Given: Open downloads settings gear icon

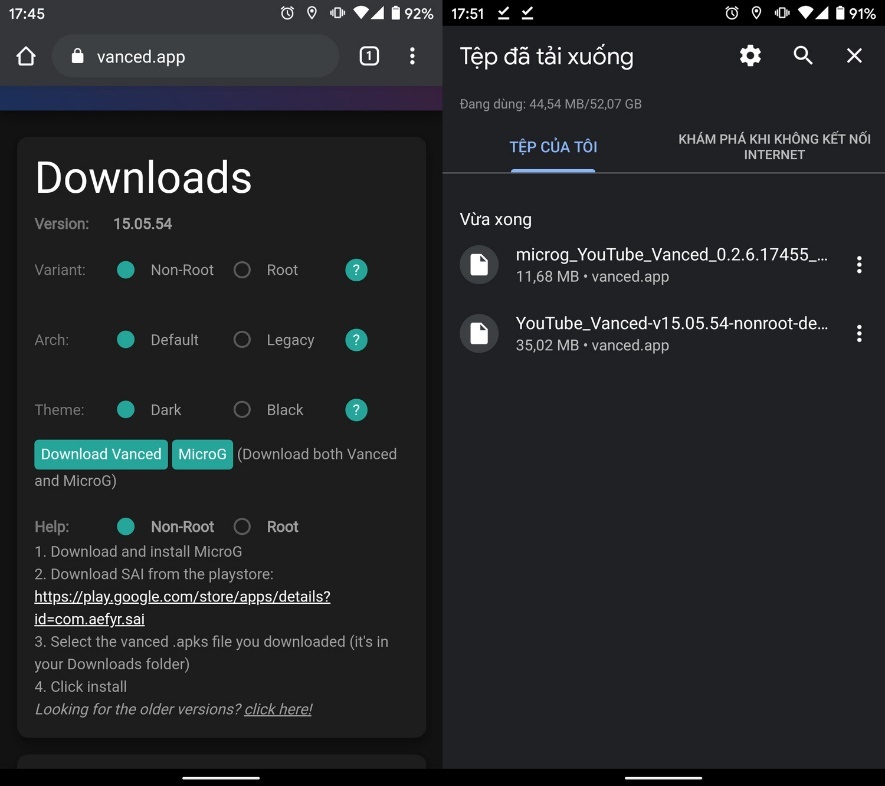Looking at the screenshot, I should pos(750,56).
